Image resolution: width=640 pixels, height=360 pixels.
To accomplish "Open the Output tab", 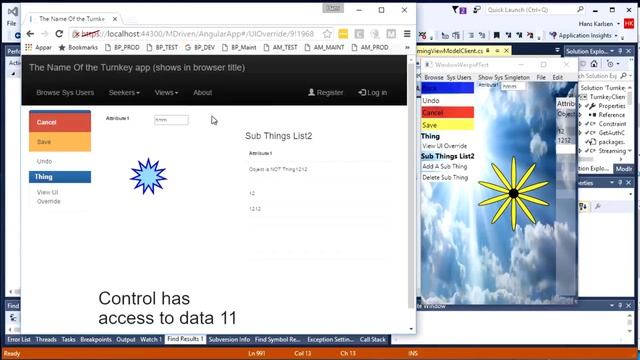I will click(126, 339).
